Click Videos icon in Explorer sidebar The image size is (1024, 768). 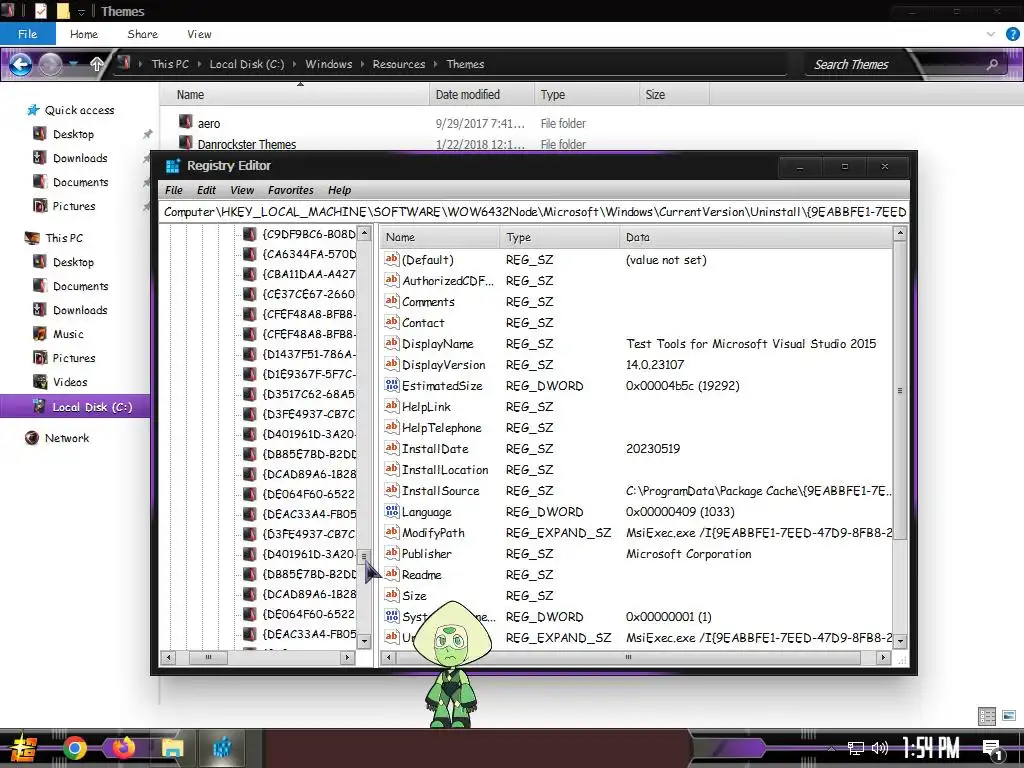[40, 381]
